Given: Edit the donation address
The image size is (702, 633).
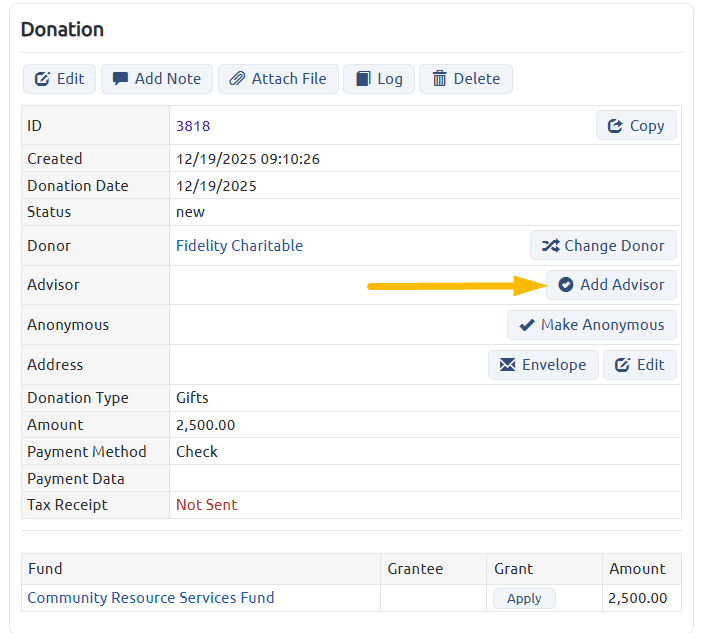Looking at the screenshot, I should tap(640, 365).
